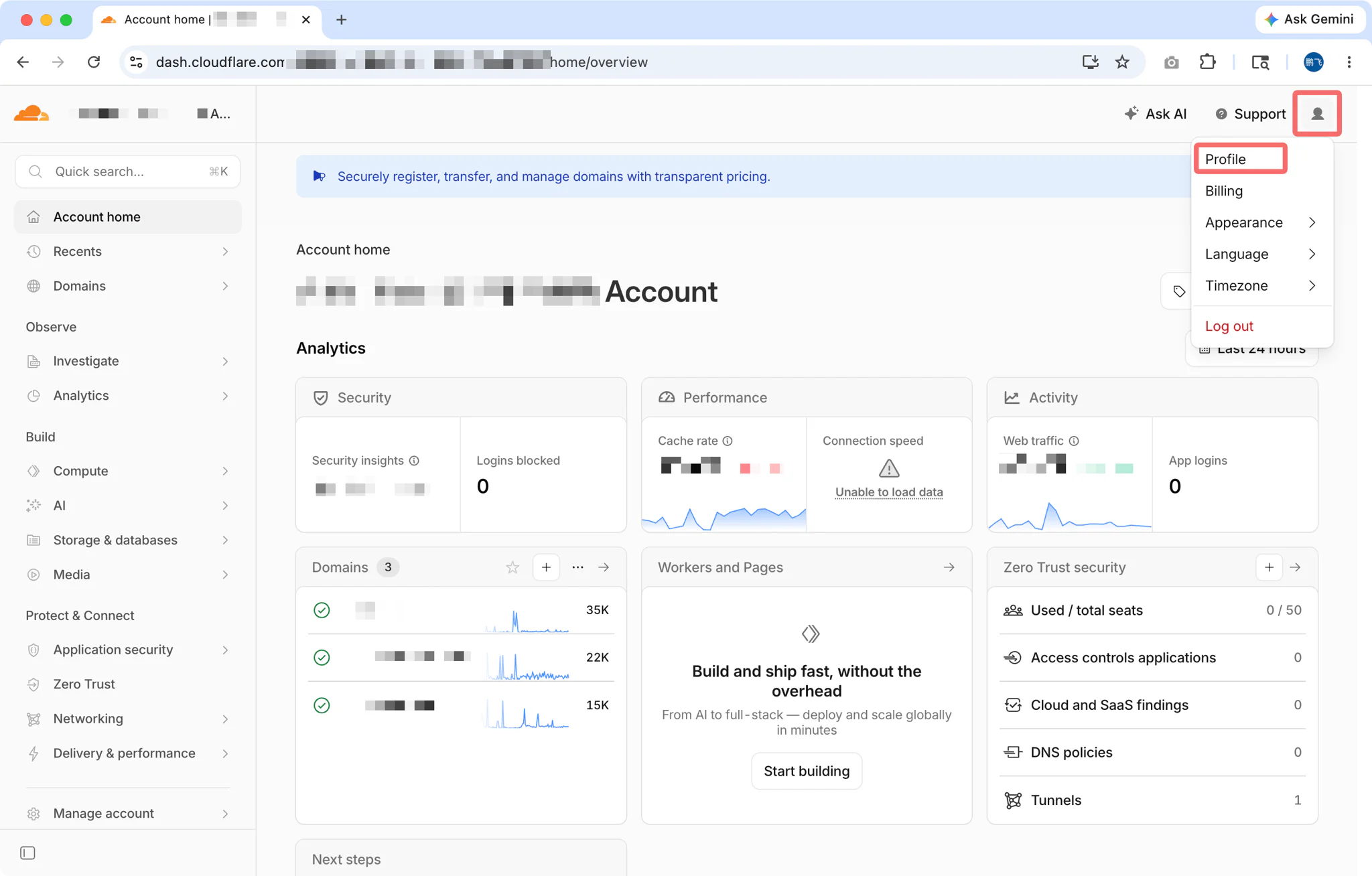Image resolution: width=1372 pixels, height=876 pixels.
Task: Expand the Media sidebar section
Action: click(x=128, y=575)
